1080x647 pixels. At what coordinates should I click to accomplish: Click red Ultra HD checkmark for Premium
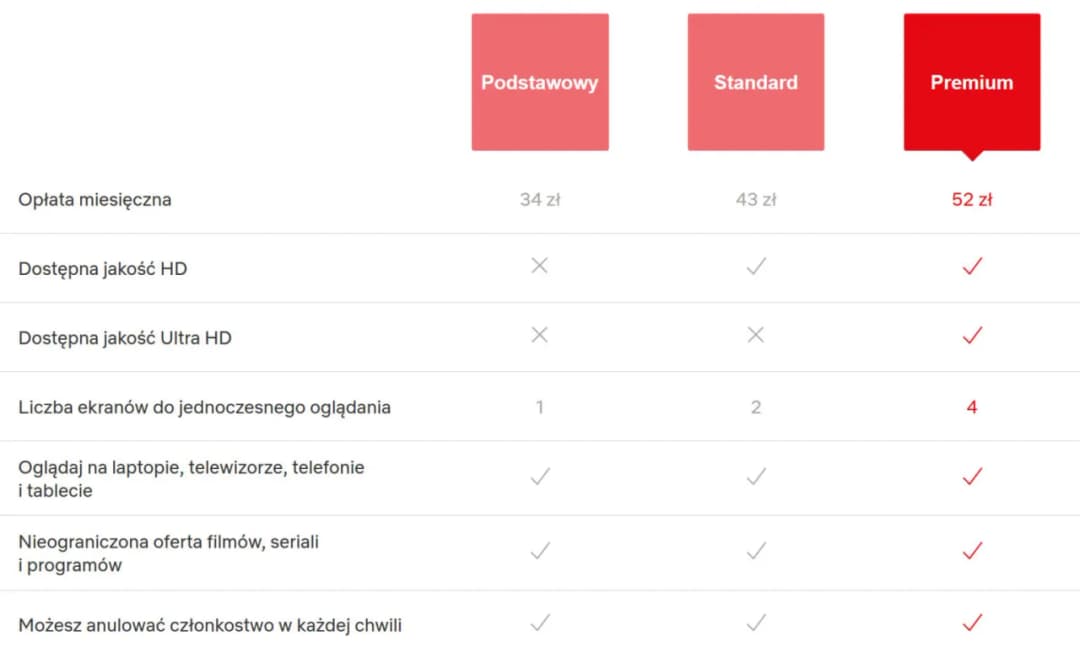[972, 335]
